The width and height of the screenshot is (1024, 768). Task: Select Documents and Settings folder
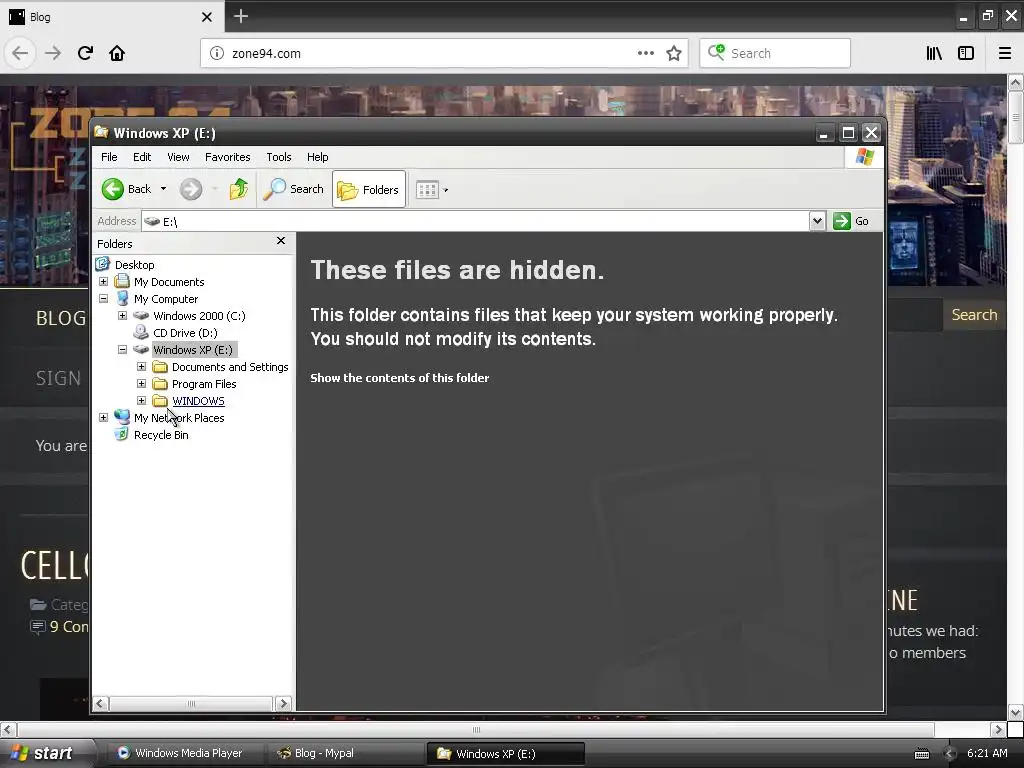tap(230, 367)
